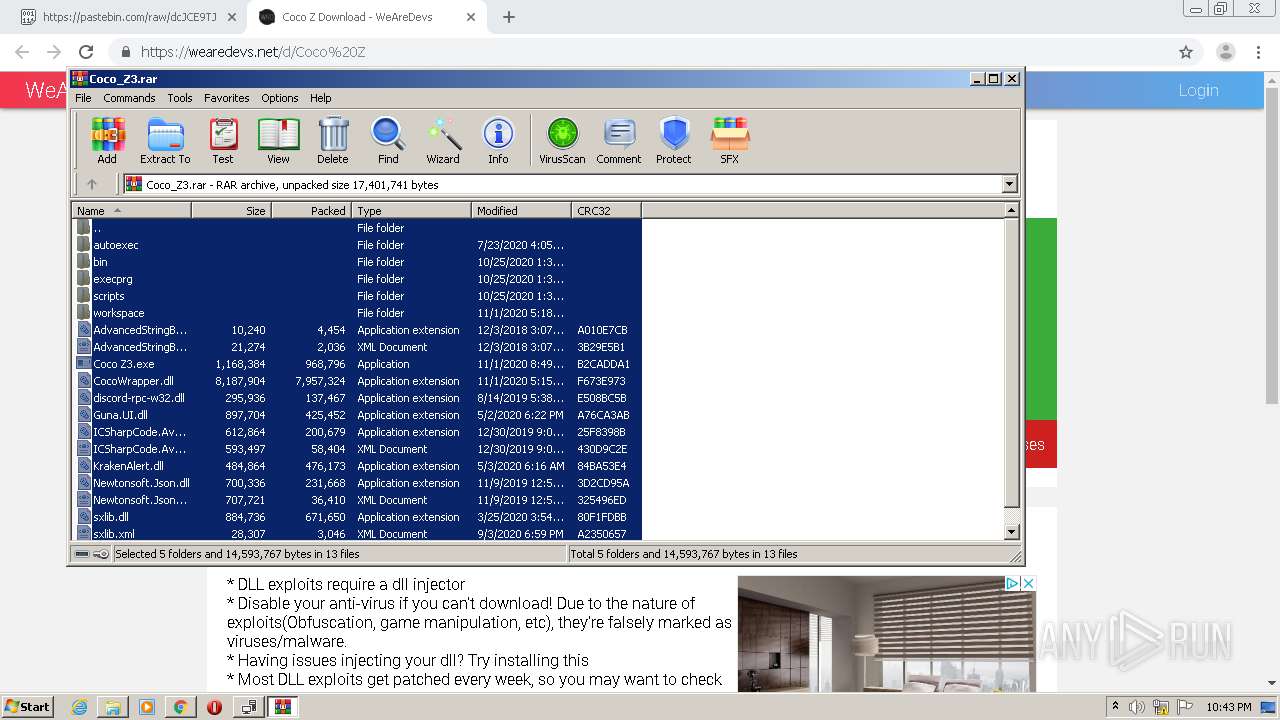Select the sxlib.xml file
Viewport: 1280px width, 720px height.
(x=357, y=534)
